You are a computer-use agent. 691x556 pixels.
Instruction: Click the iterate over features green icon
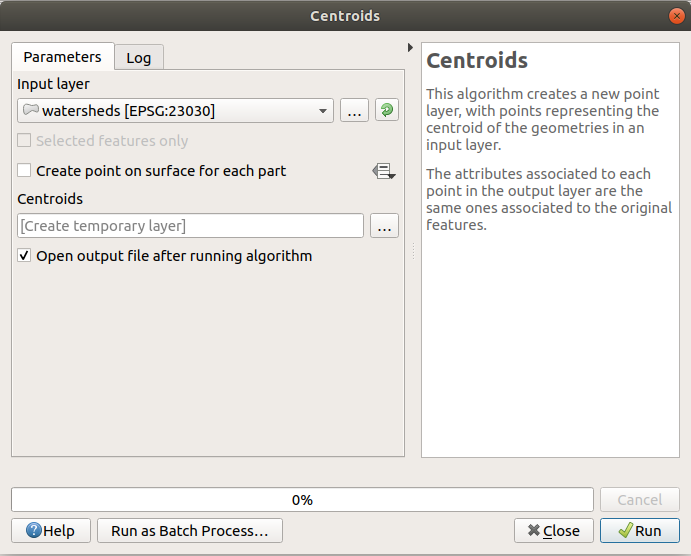pyautogui.click(x=387, y=111)
